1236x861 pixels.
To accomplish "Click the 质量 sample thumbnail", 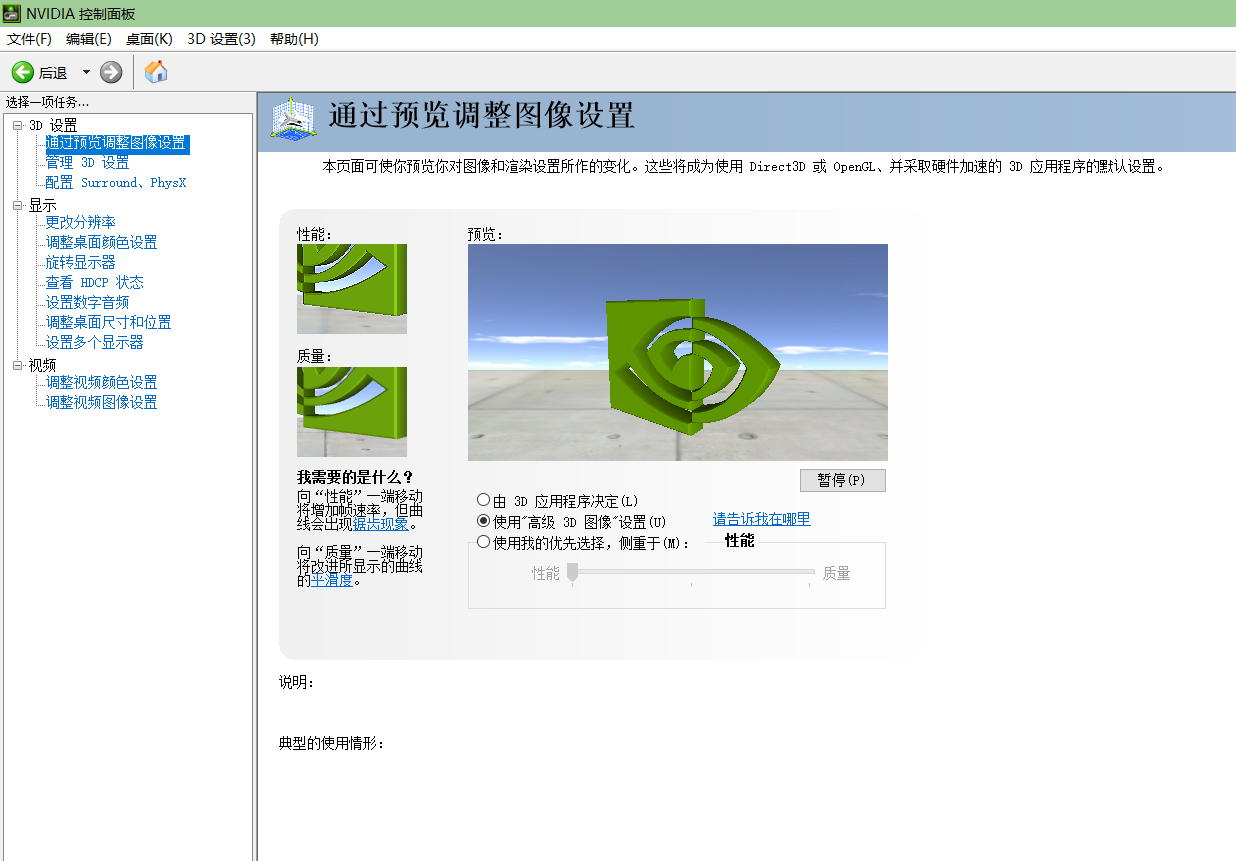I will click(352, 412).
